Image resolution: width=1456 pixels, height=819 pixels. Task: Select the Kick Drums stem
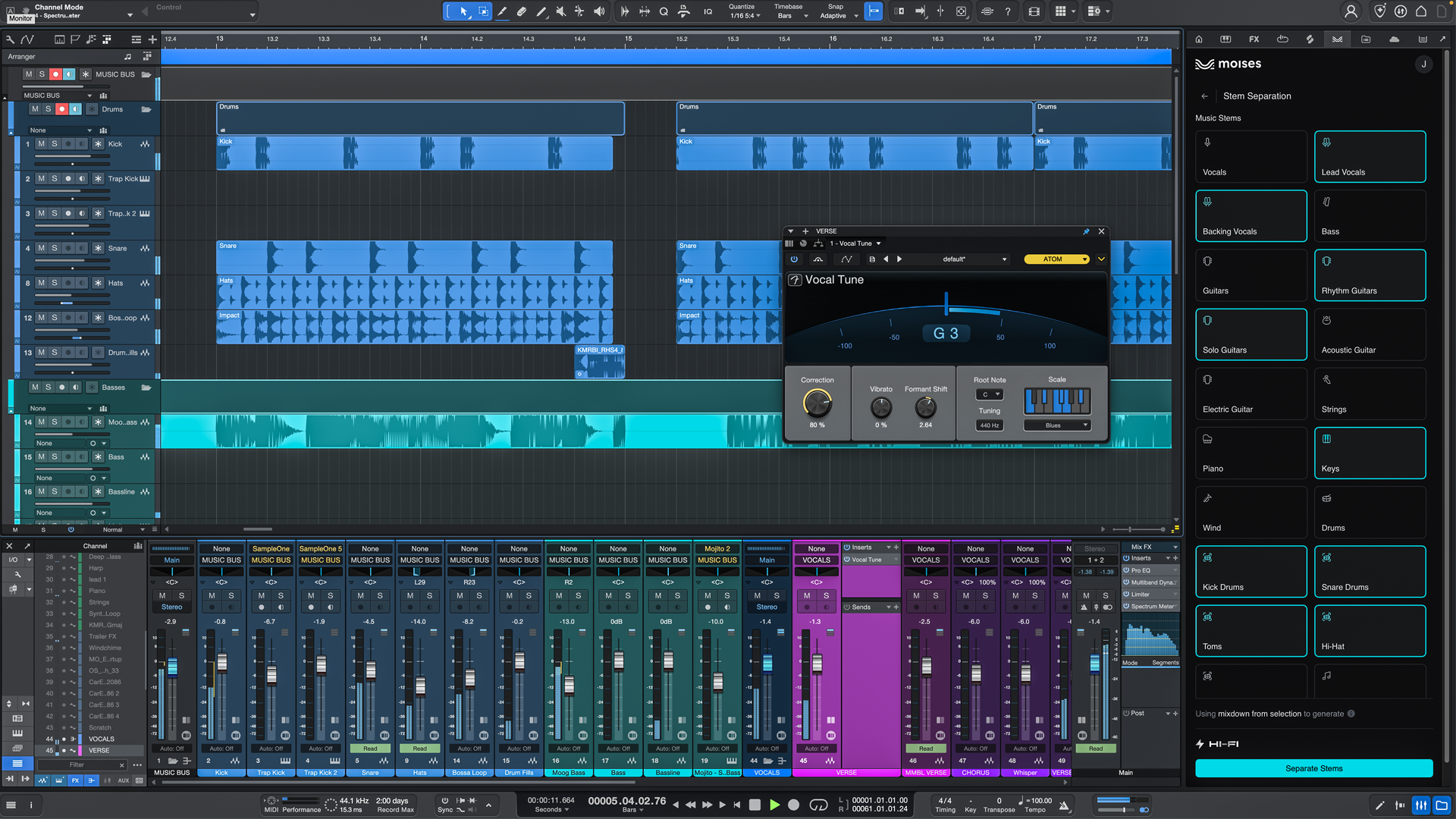click(x=1251, y=572)
